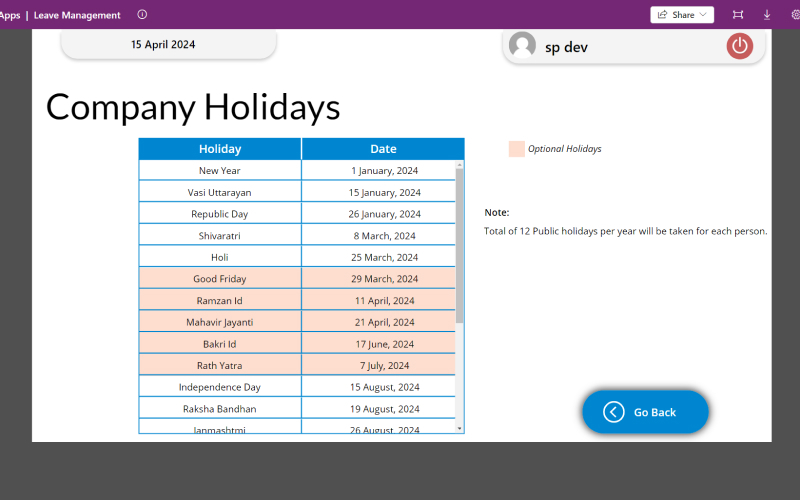Click the 25 March, 2024 date cell

[x=379, y=257]
